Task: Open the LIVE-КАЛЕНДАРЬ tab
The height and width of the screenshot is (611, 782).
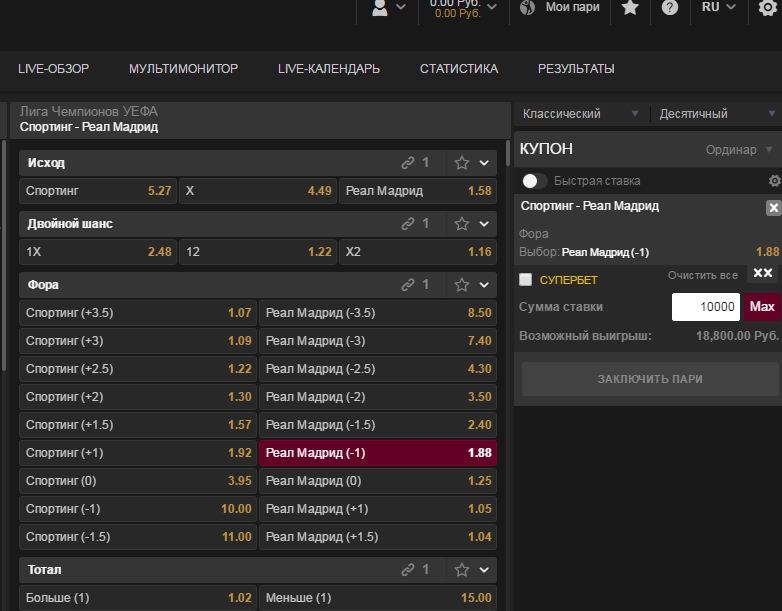Action: (329, 69)
